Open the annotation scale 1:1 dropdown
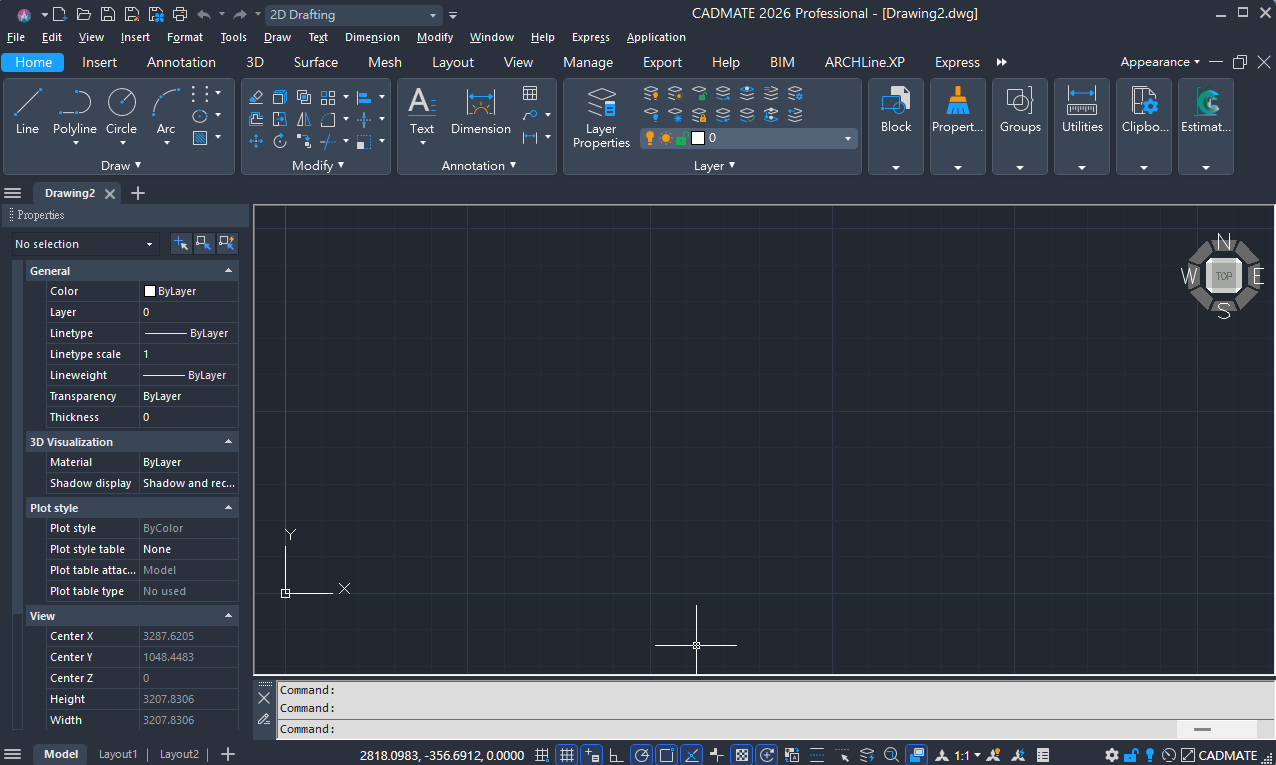This screenshot has width=1276, height=765. point(967,755)
